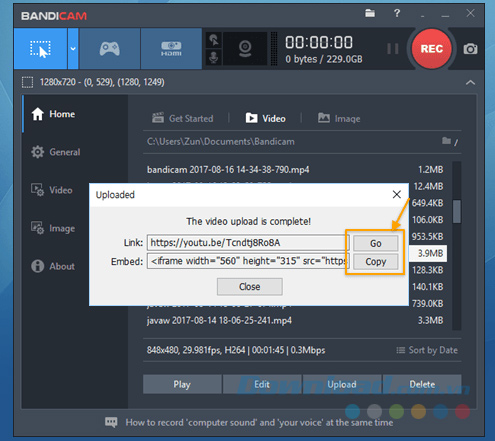
Task: Start recording with the REC button
Action: click(x=432, y=49)
